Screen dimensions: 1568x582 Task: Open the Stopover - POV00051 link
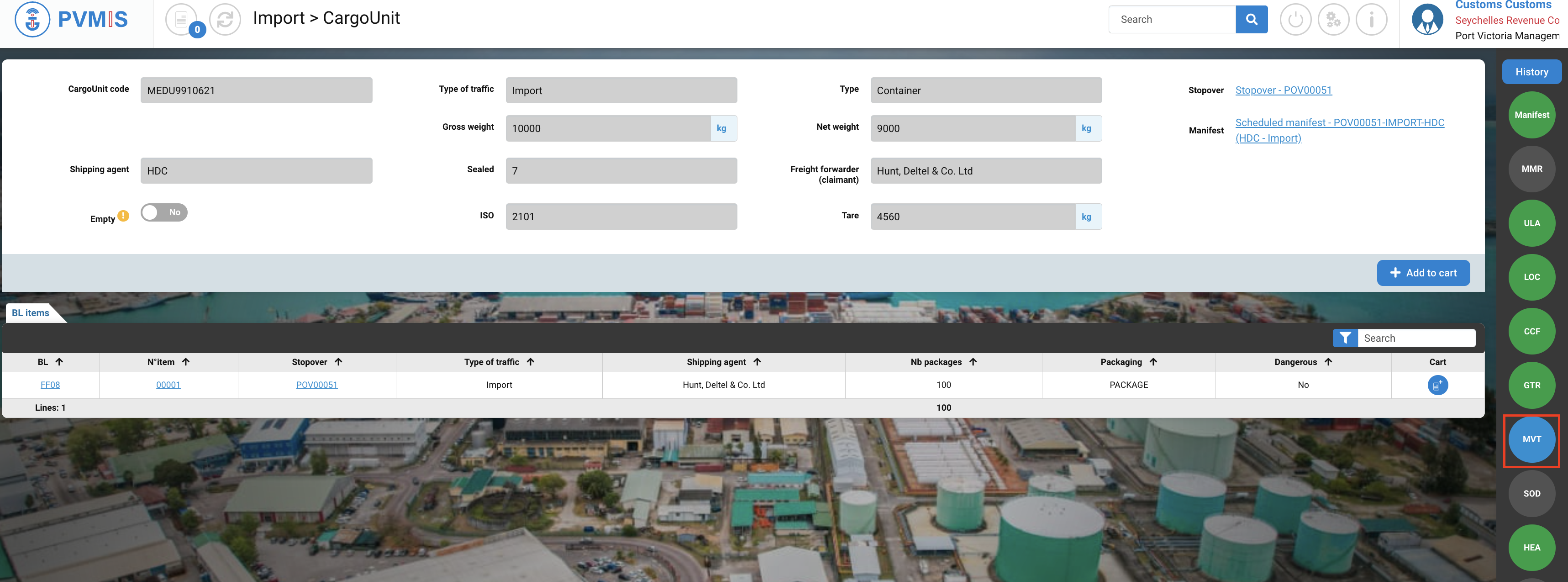click(1283, 90)
